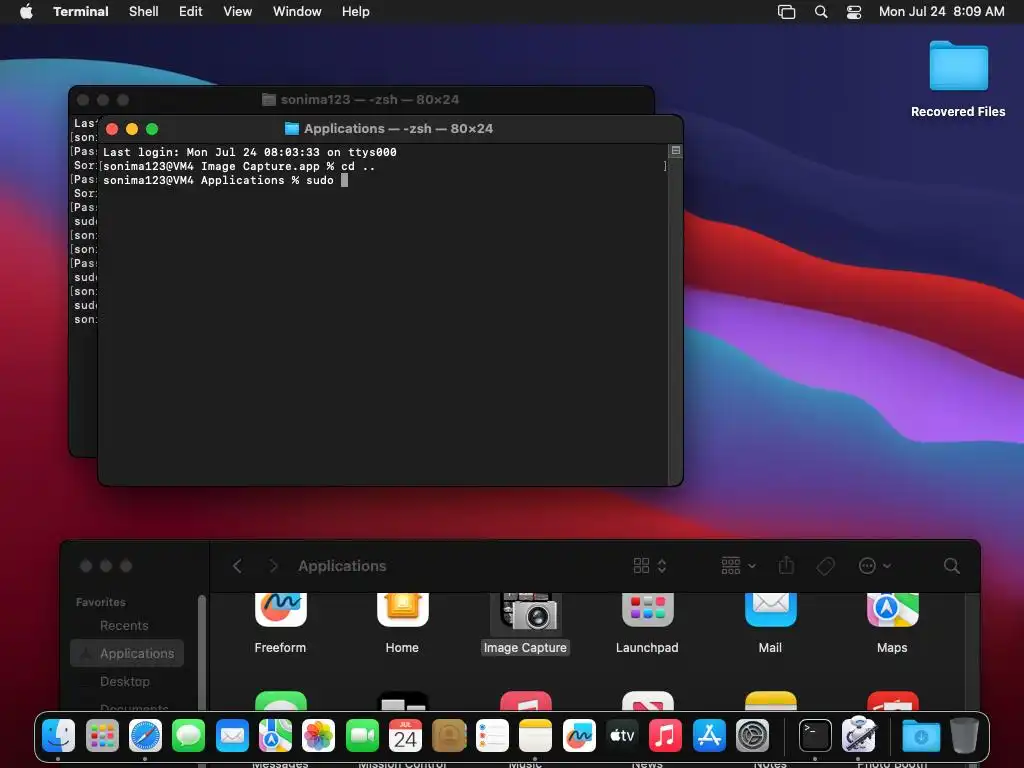Screen dimensions: 1024x768
Task: Open the Terminal app menu
Action: pos(81,11)
